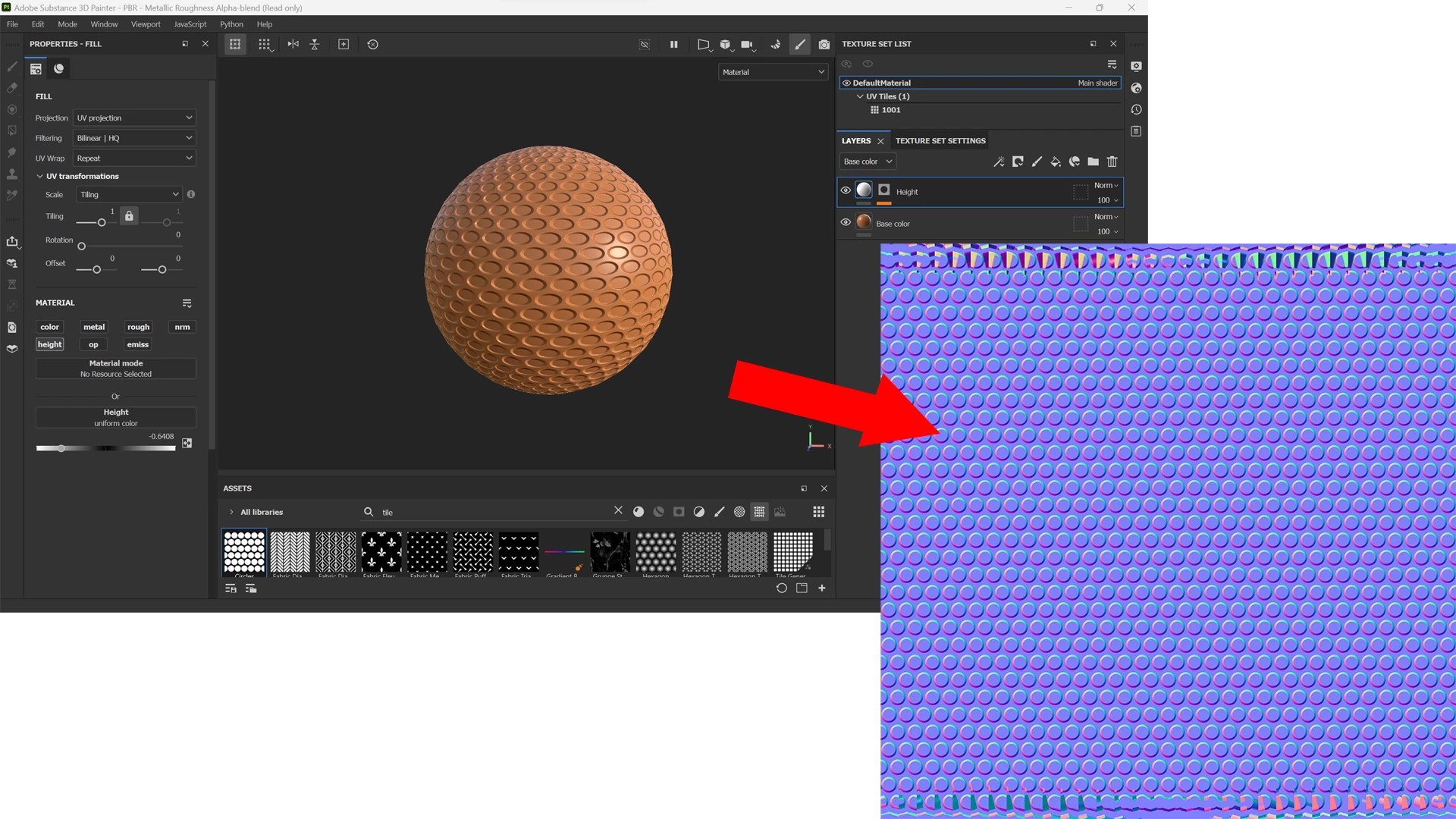The image size is (1456, 819).
Task: Click the Height uniform color button
Action: coord(116,418)
